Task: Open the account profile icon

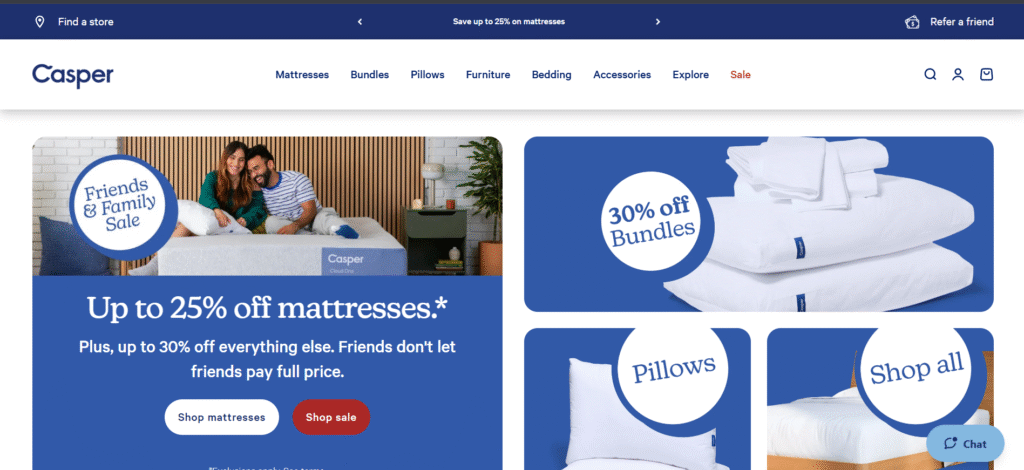Action: pos(958,74)
